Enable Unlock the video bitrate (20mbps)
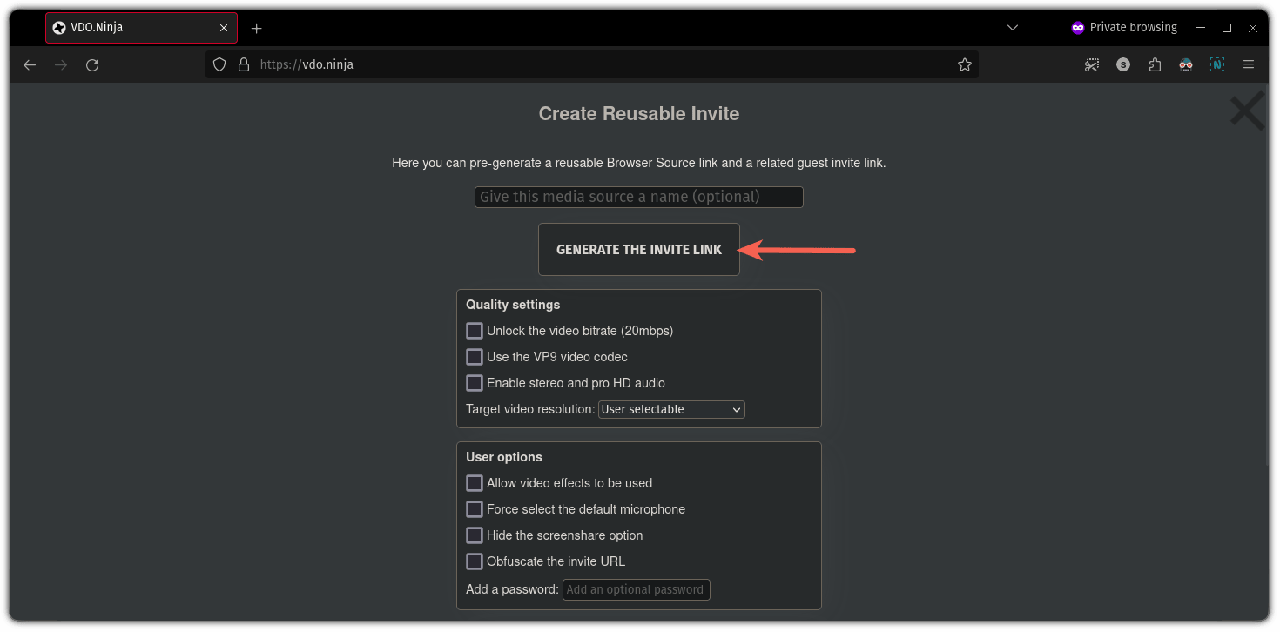This screenshot has height=632, width=1280. coord(474,331)
